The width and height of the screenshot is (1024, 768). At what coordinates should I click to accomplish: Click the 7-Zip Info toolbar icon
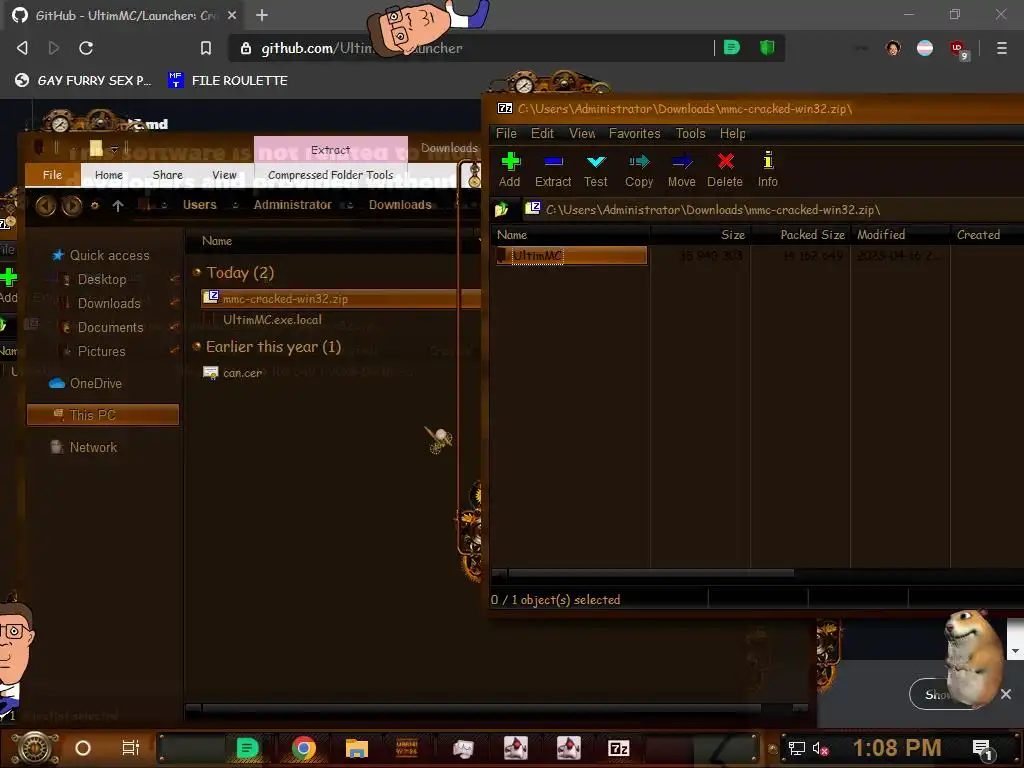(x=768, y=161)
